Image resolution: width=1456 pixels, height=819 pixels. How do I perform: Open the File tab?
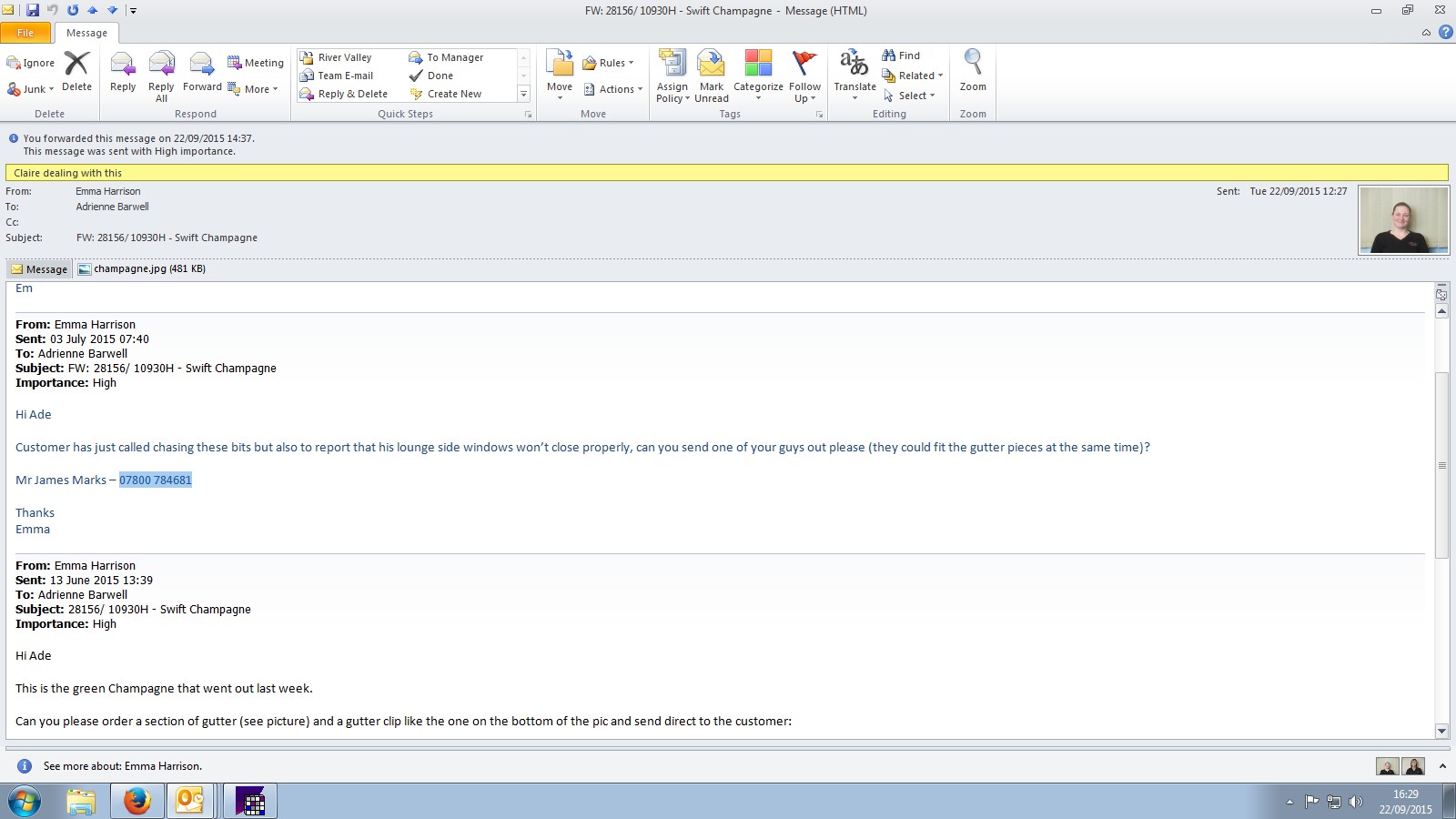point(25,33)
